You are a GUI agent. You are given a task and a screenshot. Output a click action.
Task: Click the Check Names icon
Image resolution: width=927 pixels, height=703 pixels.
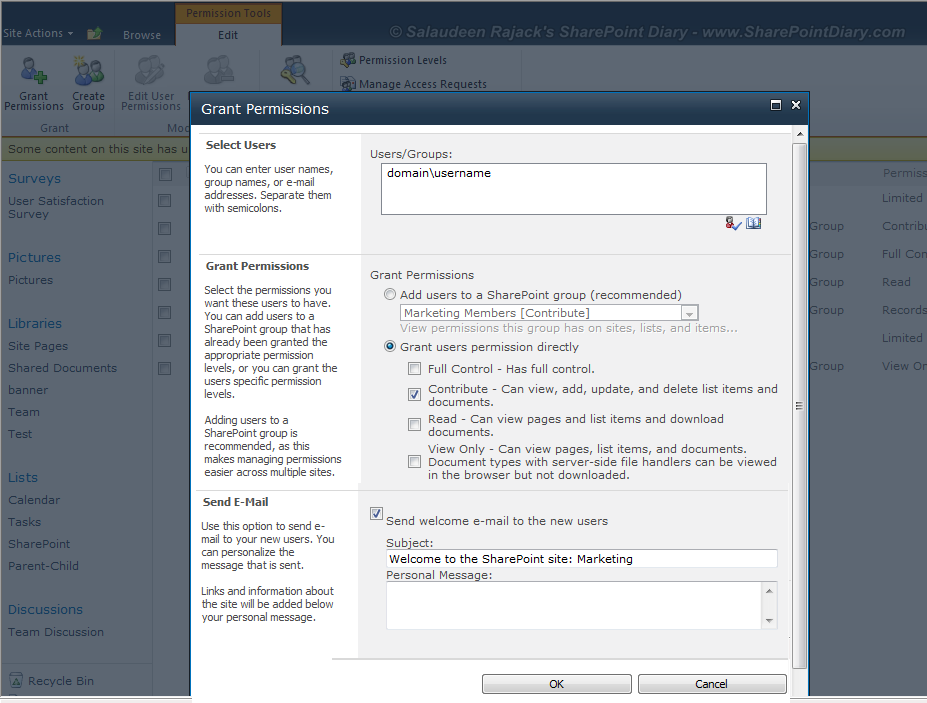pos(733,223)
